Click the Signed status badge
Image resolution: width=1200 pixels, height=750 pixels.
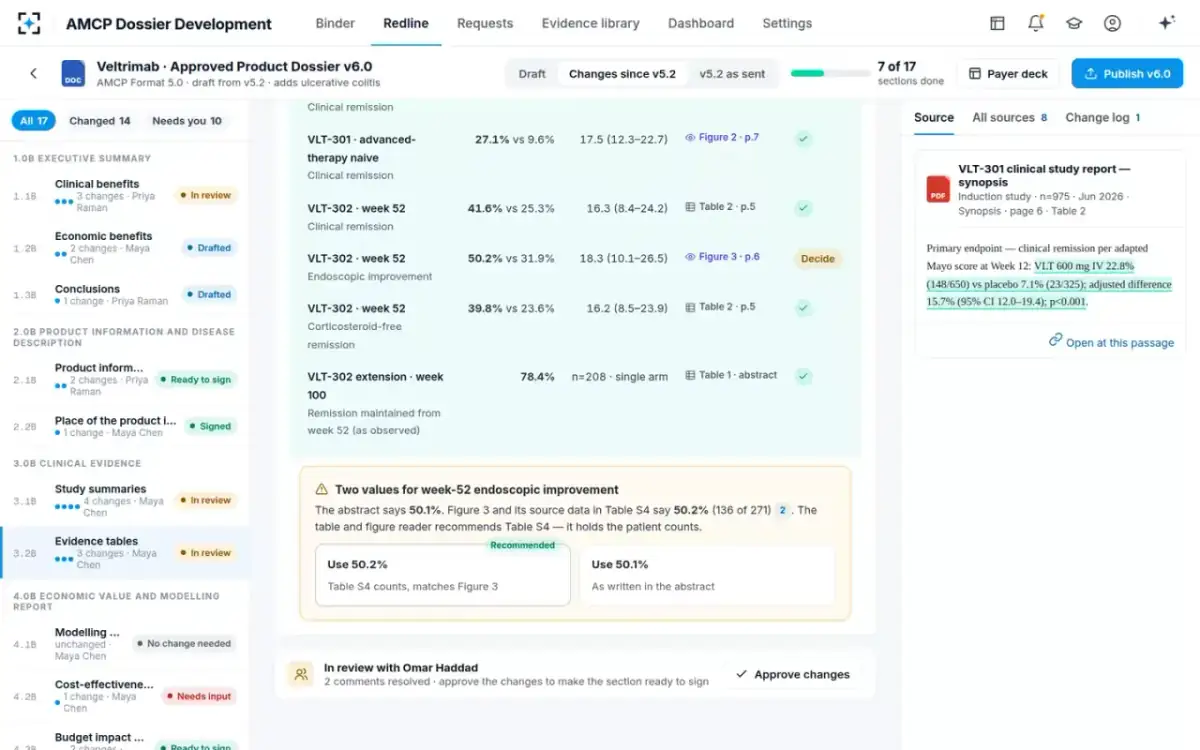coord(211,426)
